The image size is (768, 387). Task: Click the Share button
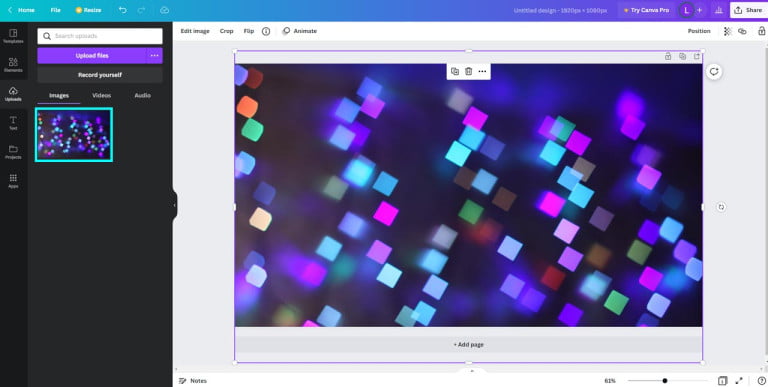748,10
